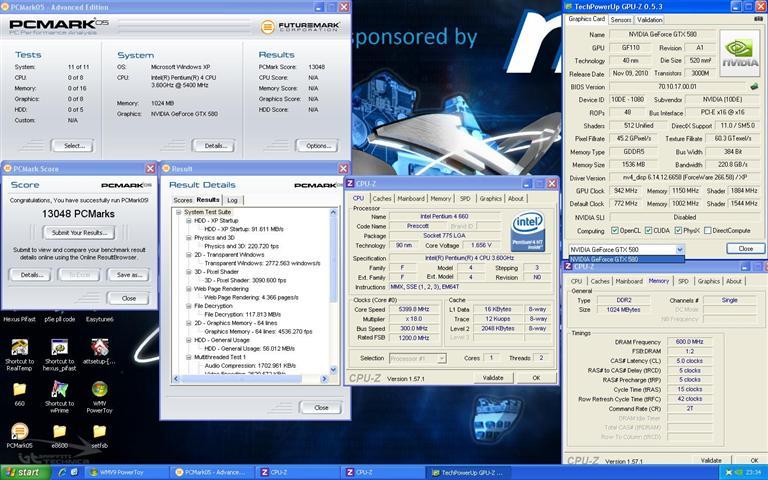Image resolution: width=768 pixels, height=480 pixels.
Task: Click Close button in Result Details window
Action: 321,408
